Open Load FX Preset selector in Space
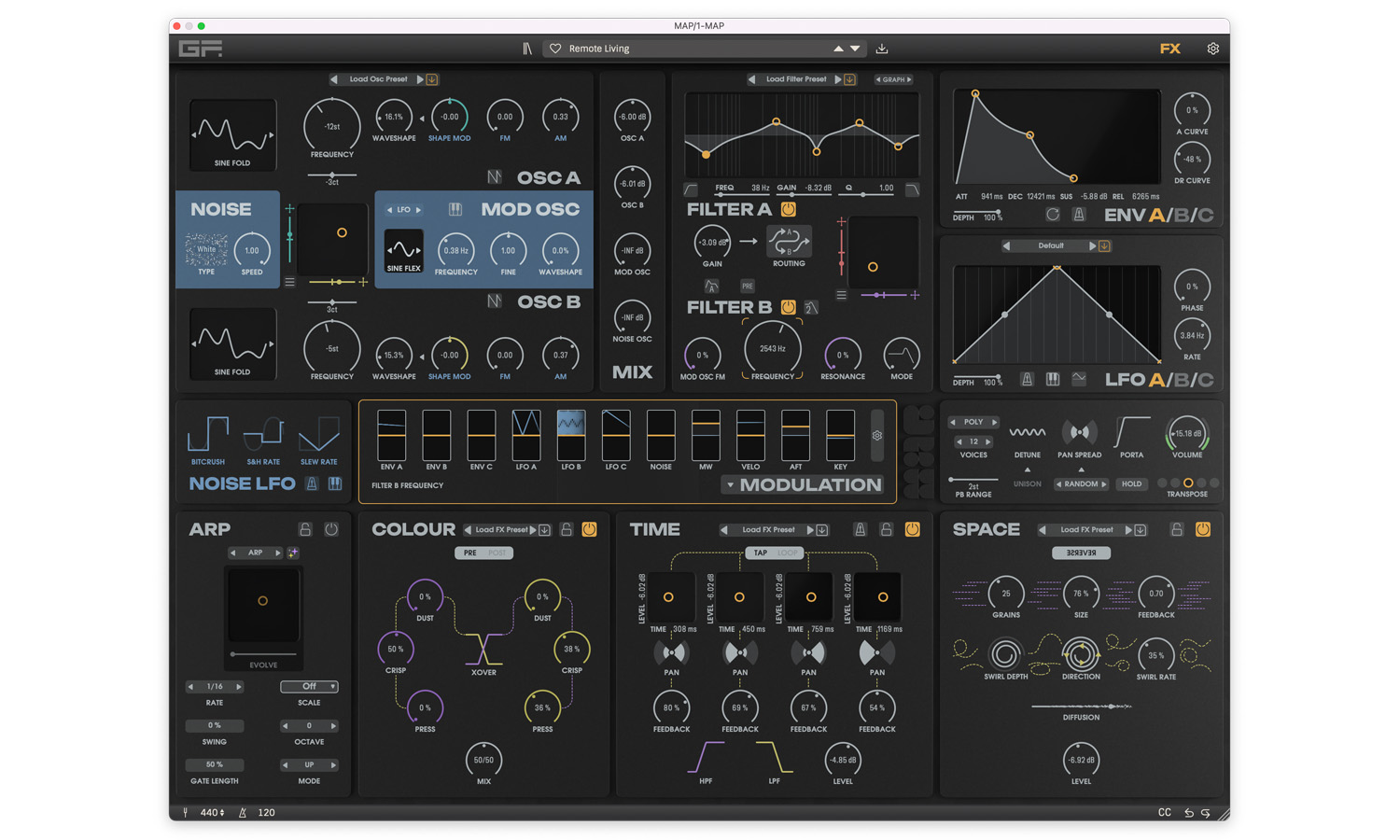Viewport: 1400px width, 840px height. (x=1086, y=529)
